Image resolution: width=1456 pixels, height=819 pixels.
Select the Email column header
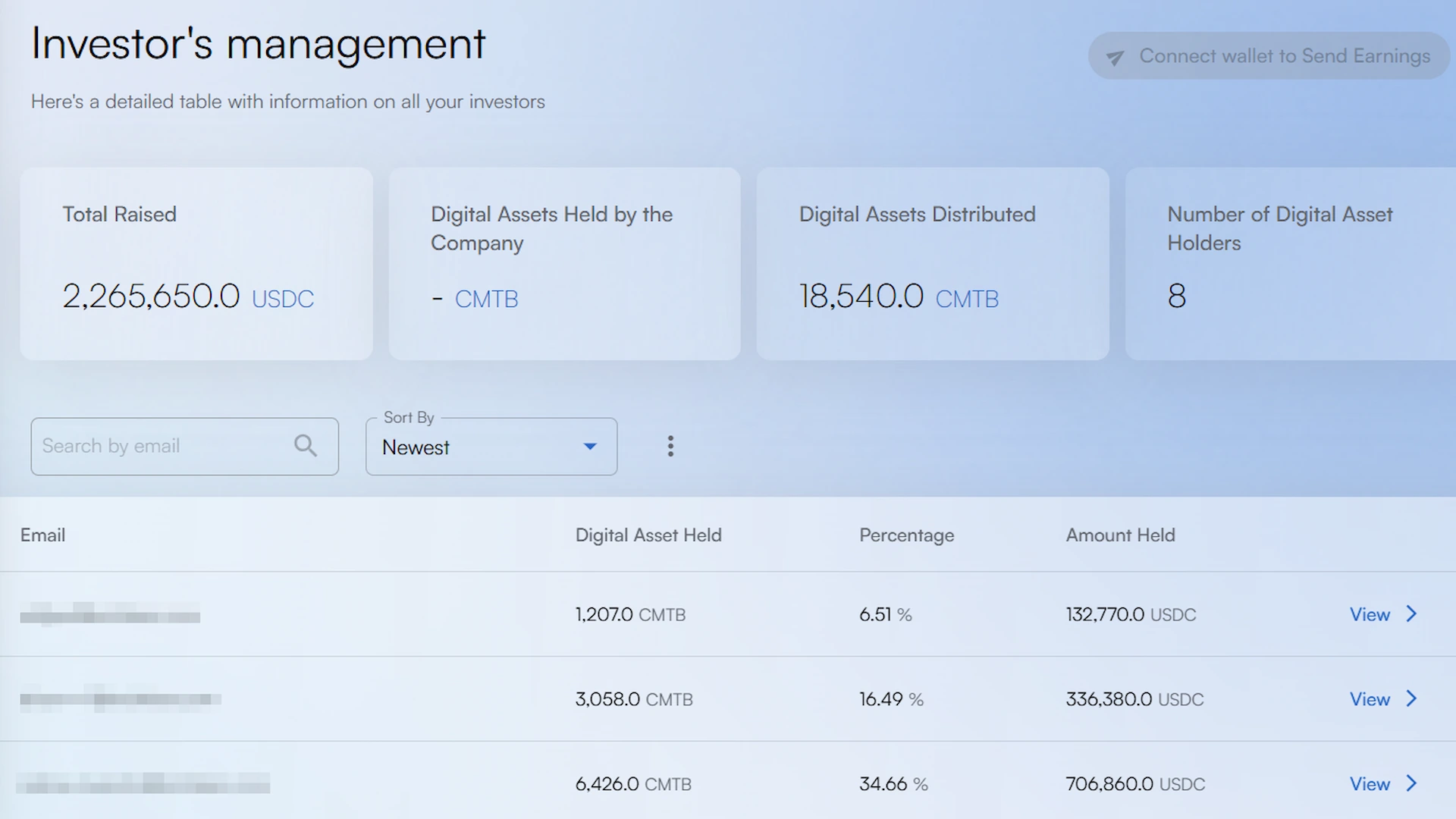point(42,535)
